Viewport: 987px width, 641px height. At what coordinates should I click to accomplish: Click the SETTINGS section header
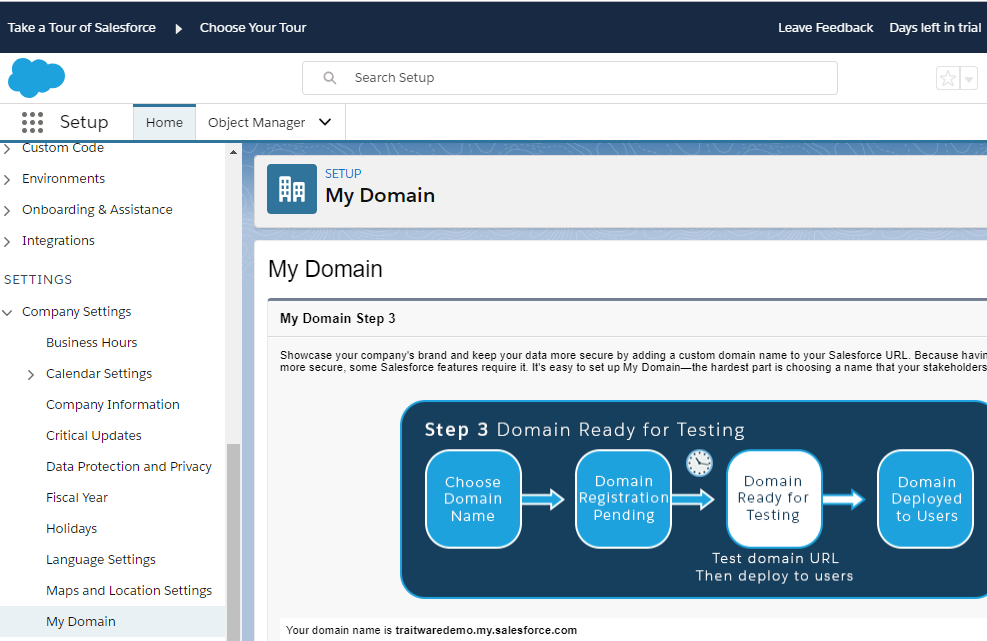[38, 280]
